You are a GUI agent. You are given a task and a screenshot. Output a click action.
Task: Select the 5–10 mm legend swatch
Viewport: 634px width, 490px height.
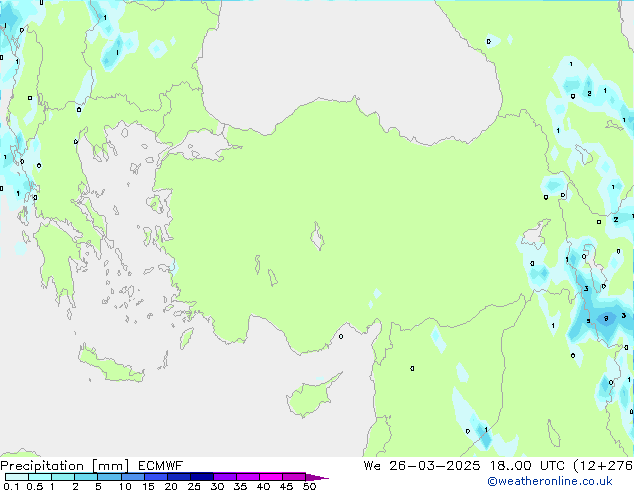(109, 477)
